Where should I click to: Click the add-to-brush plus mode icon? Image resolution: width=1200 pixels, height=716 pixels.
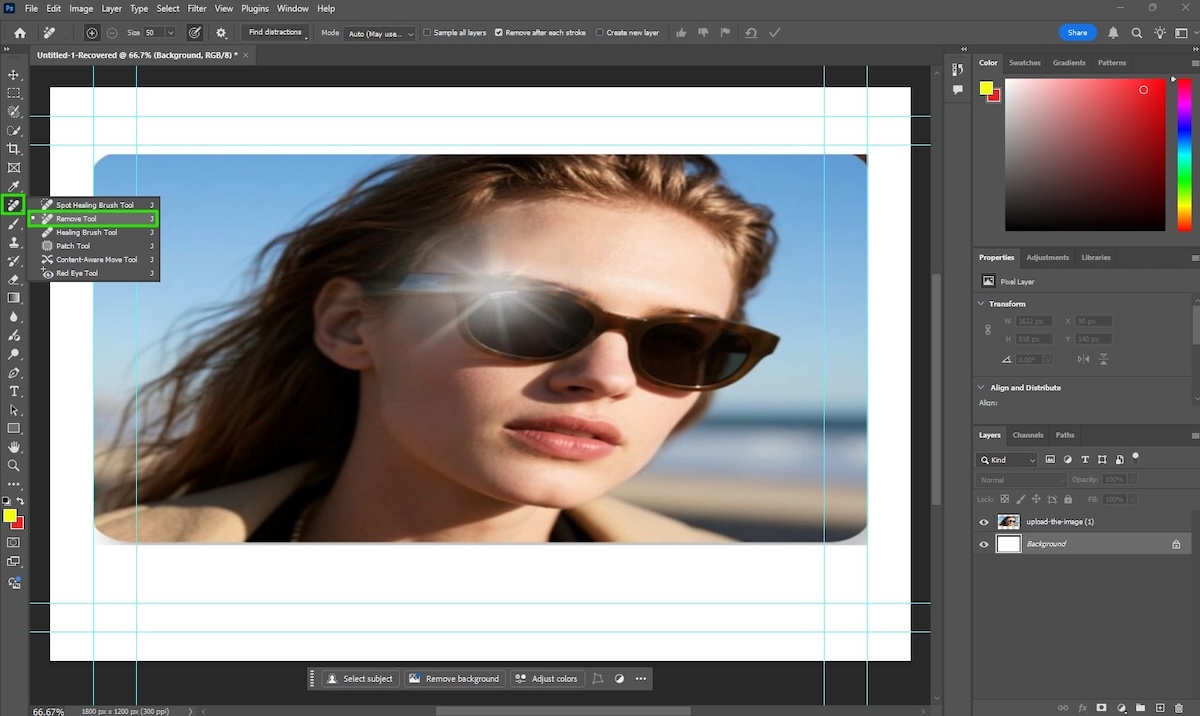point(92,33)
